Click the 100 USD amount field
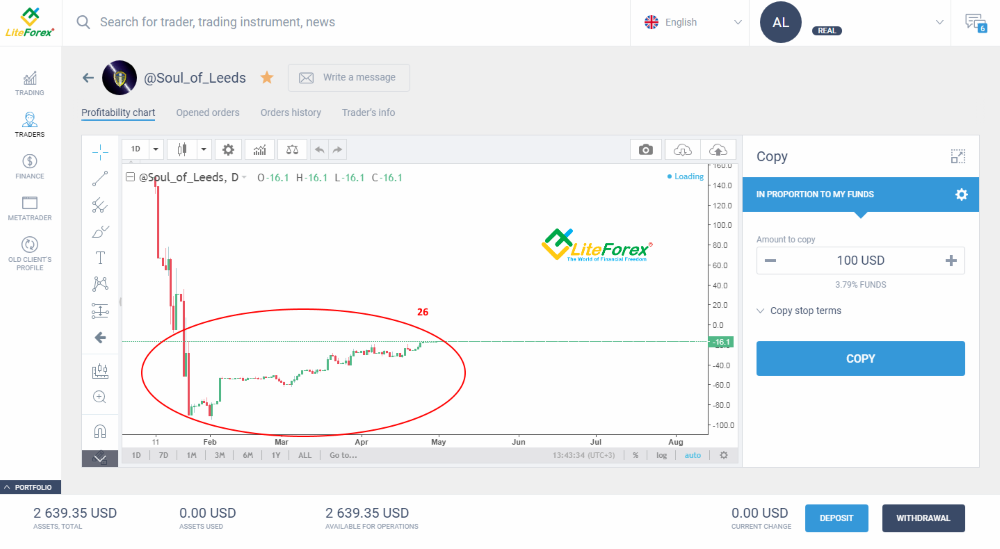Viewport: 1000px width, 549px height. [860, 260]
